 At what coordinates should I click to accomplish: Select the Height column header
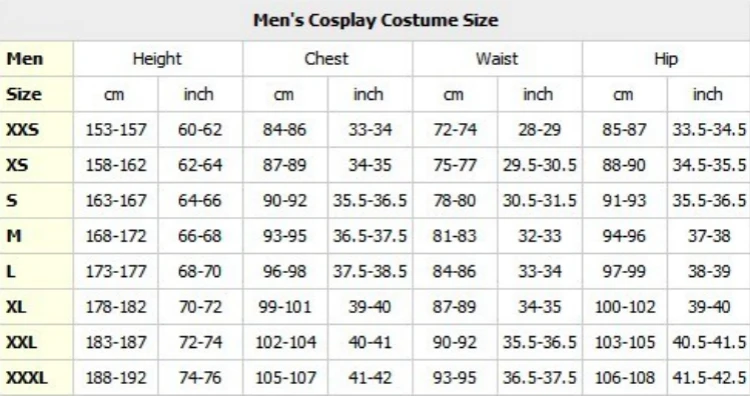(157, 59)
